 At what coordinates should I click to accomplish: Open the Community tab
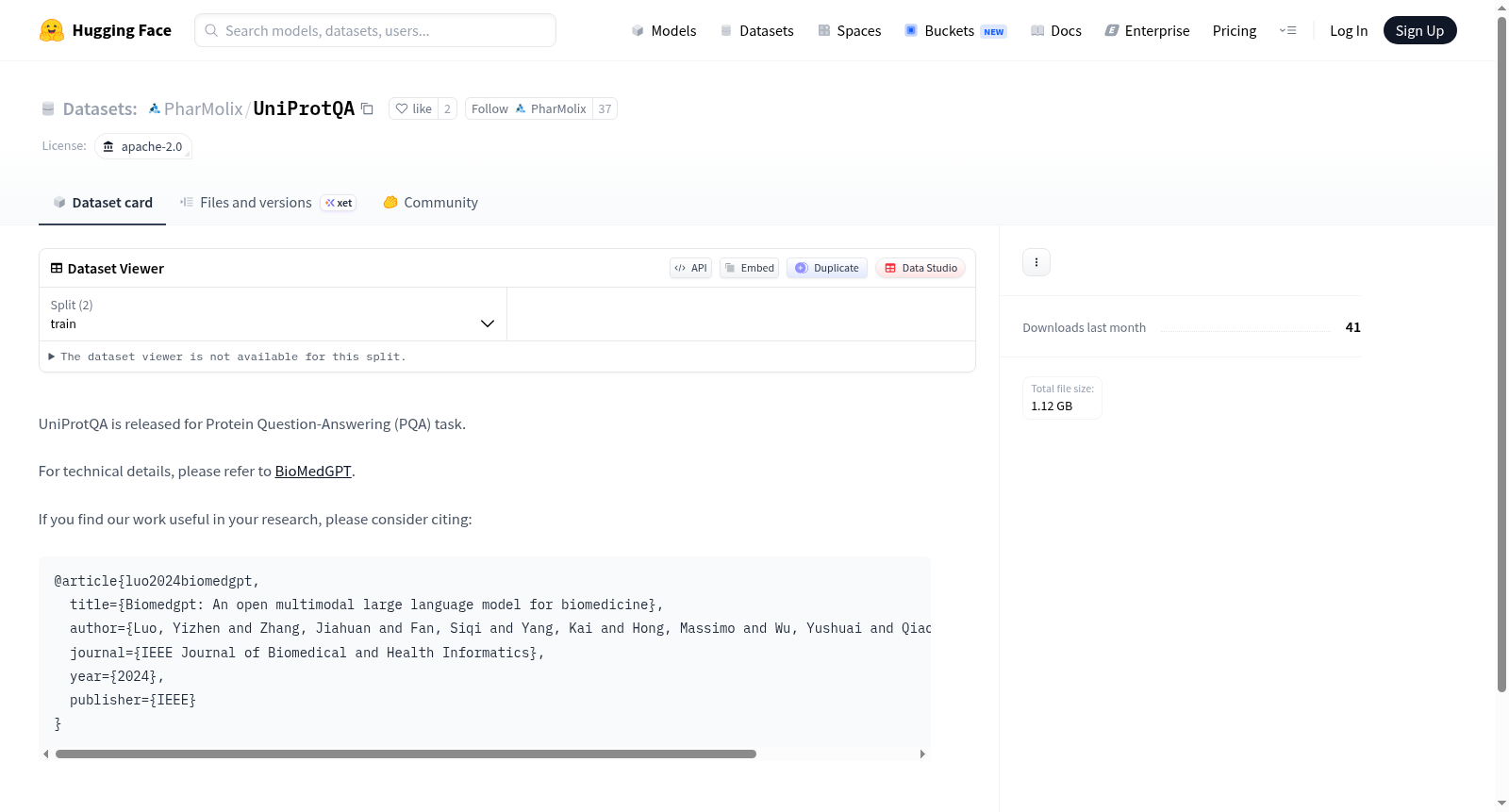pyautogui.click(x=430, y=203)
